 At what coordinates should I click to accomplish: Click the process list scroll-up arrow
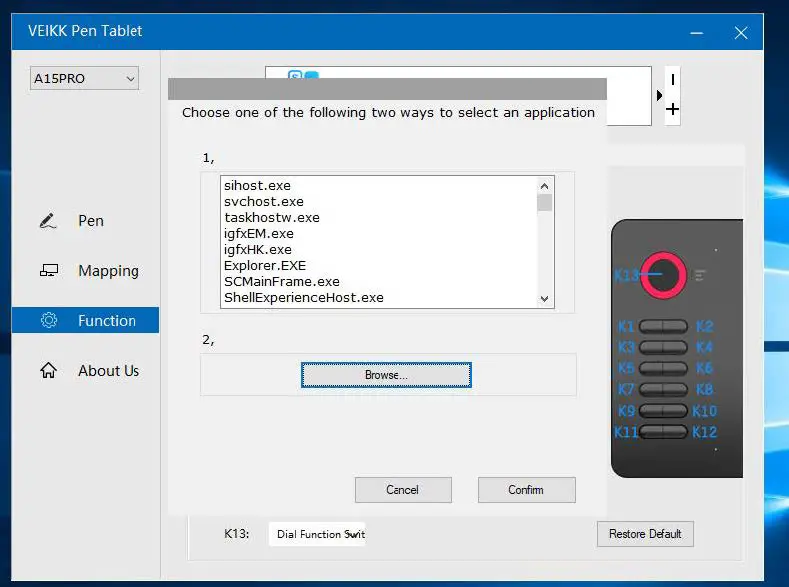545,185
